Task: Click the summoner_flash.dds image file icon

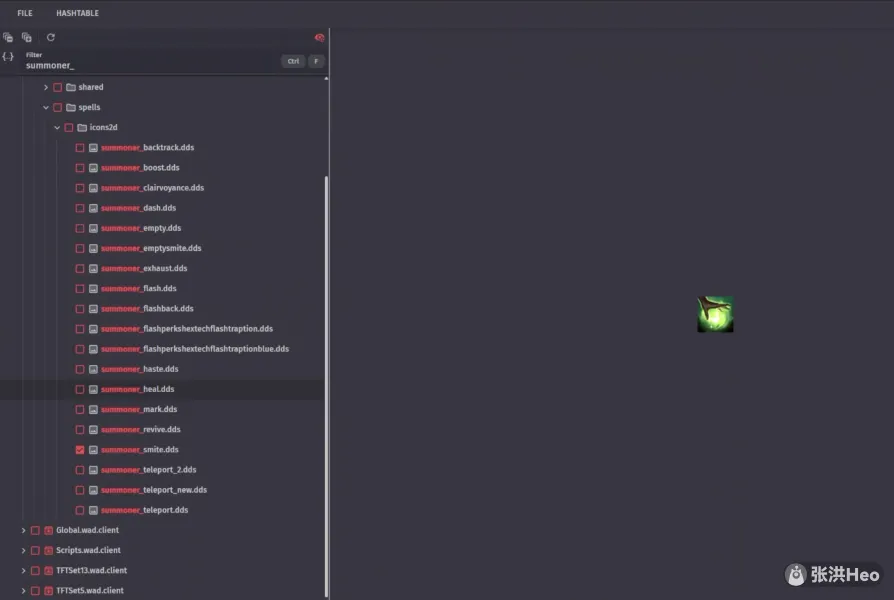Action: 93,289
